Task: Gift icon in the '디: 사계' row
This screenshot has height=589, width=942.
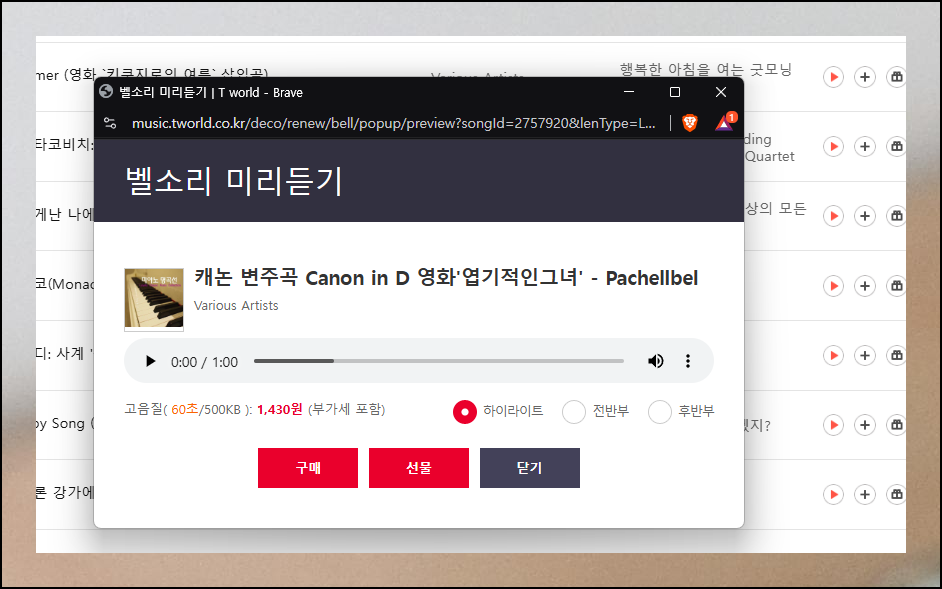Action: click(x=896, y=356)
